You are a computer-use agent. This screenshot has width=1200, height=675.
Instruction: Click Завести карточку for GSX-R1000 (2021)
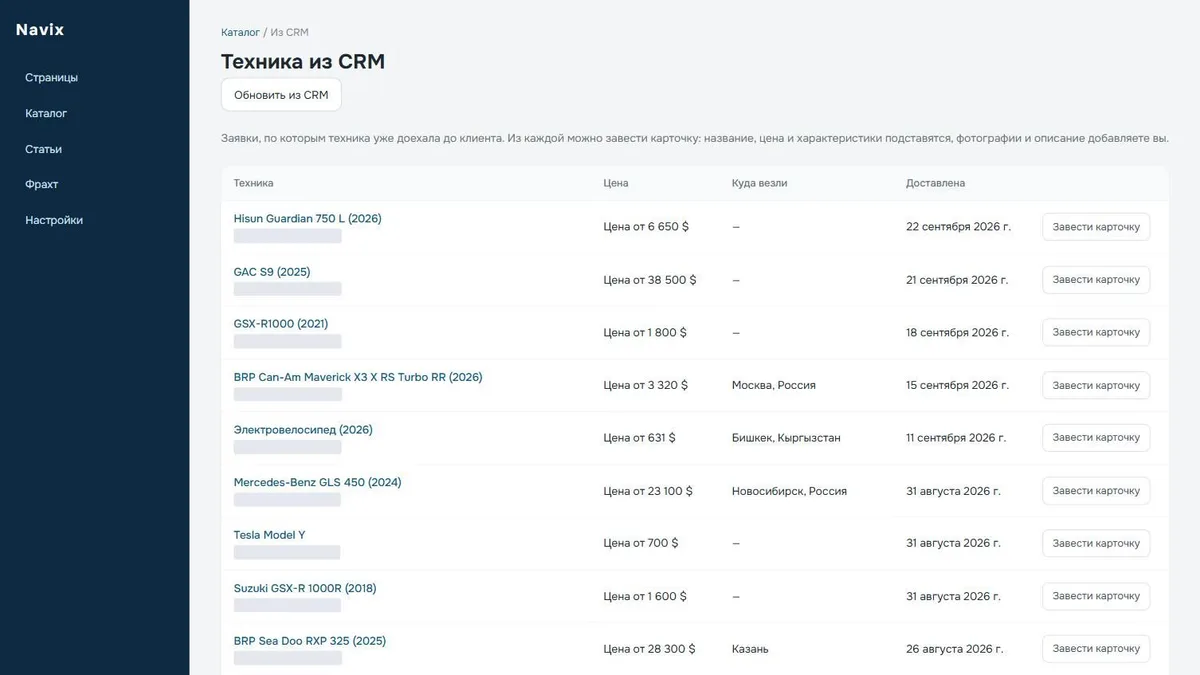pyautogui.click(x=1096, y=332)
